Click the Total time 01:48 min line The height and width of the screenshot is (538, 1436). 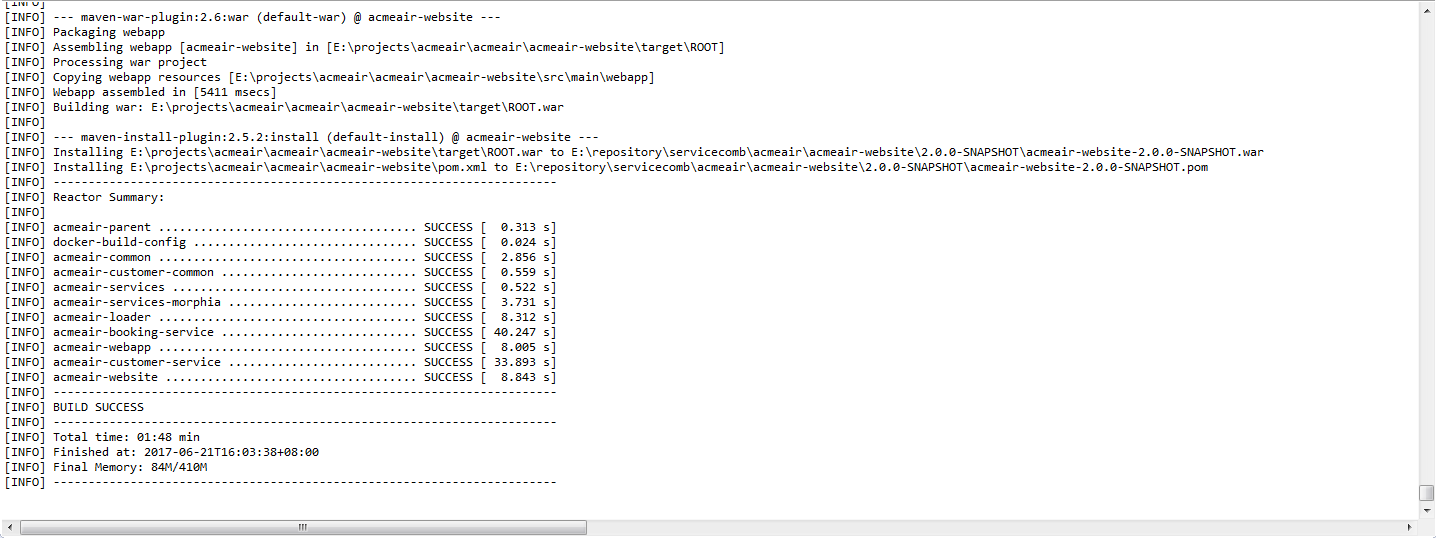pyautogui.click(x=126, y=437)
